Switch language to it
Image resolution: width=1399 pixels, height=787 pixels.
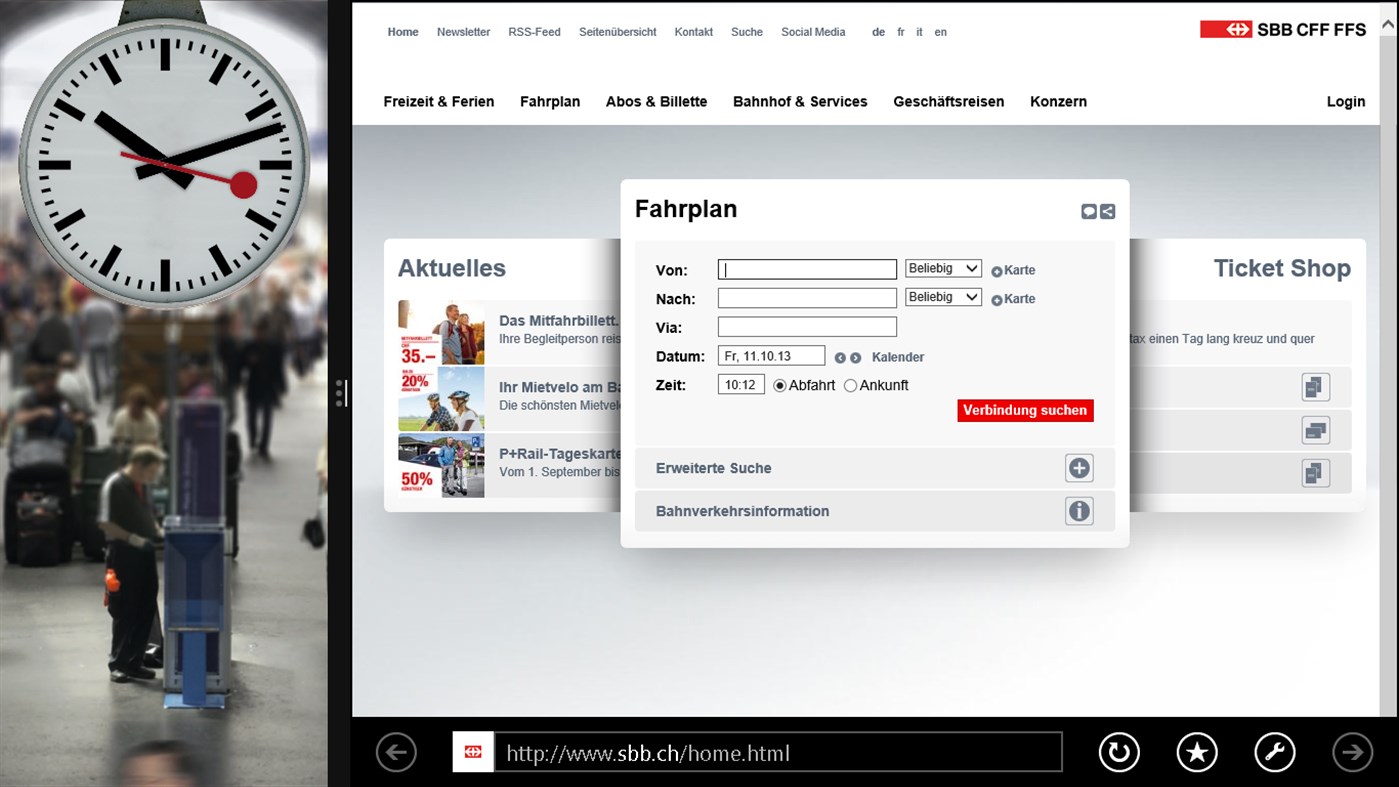point(919,32)
